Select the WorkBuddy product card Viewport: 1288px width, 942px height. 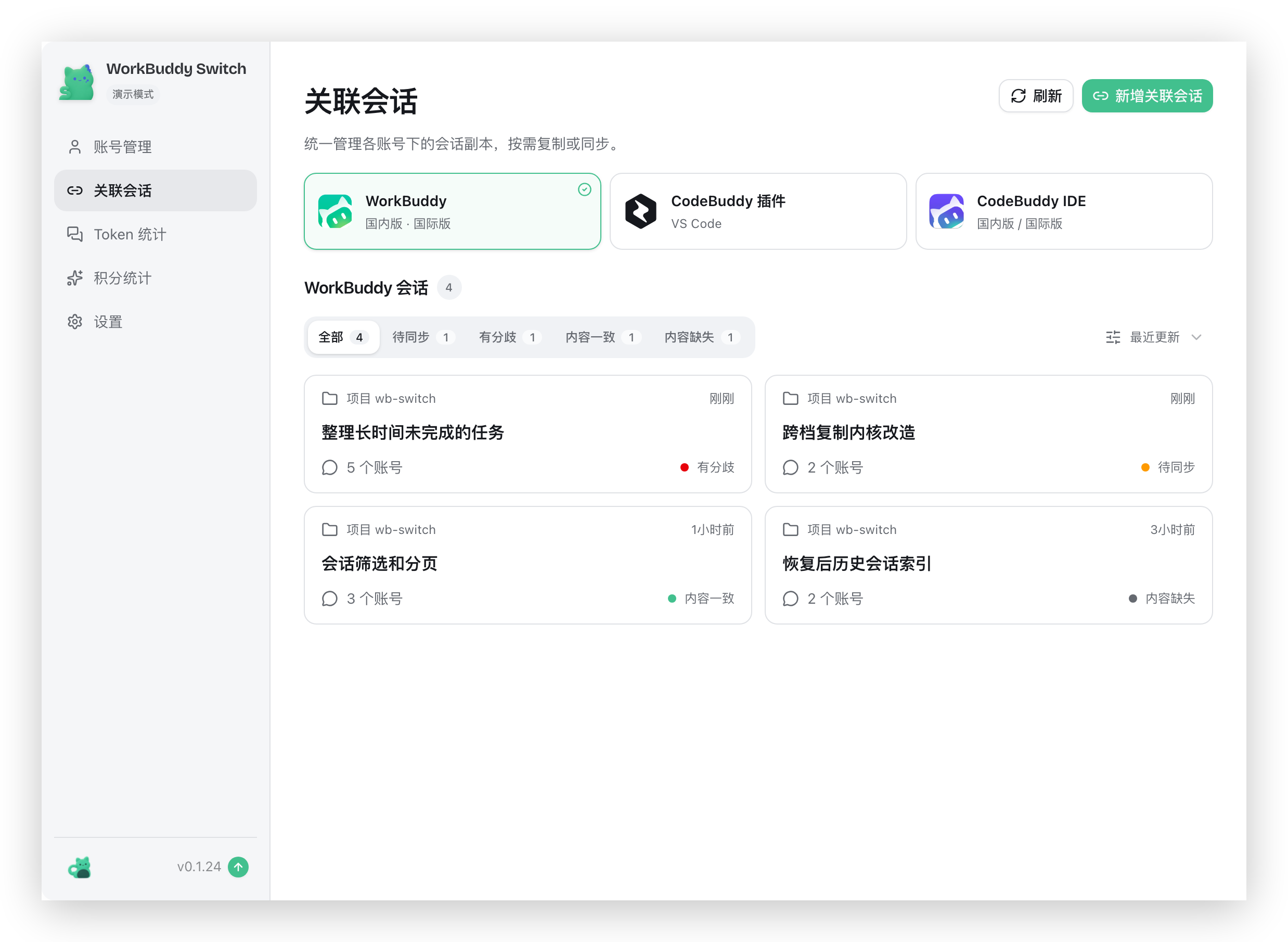(452, 211)
